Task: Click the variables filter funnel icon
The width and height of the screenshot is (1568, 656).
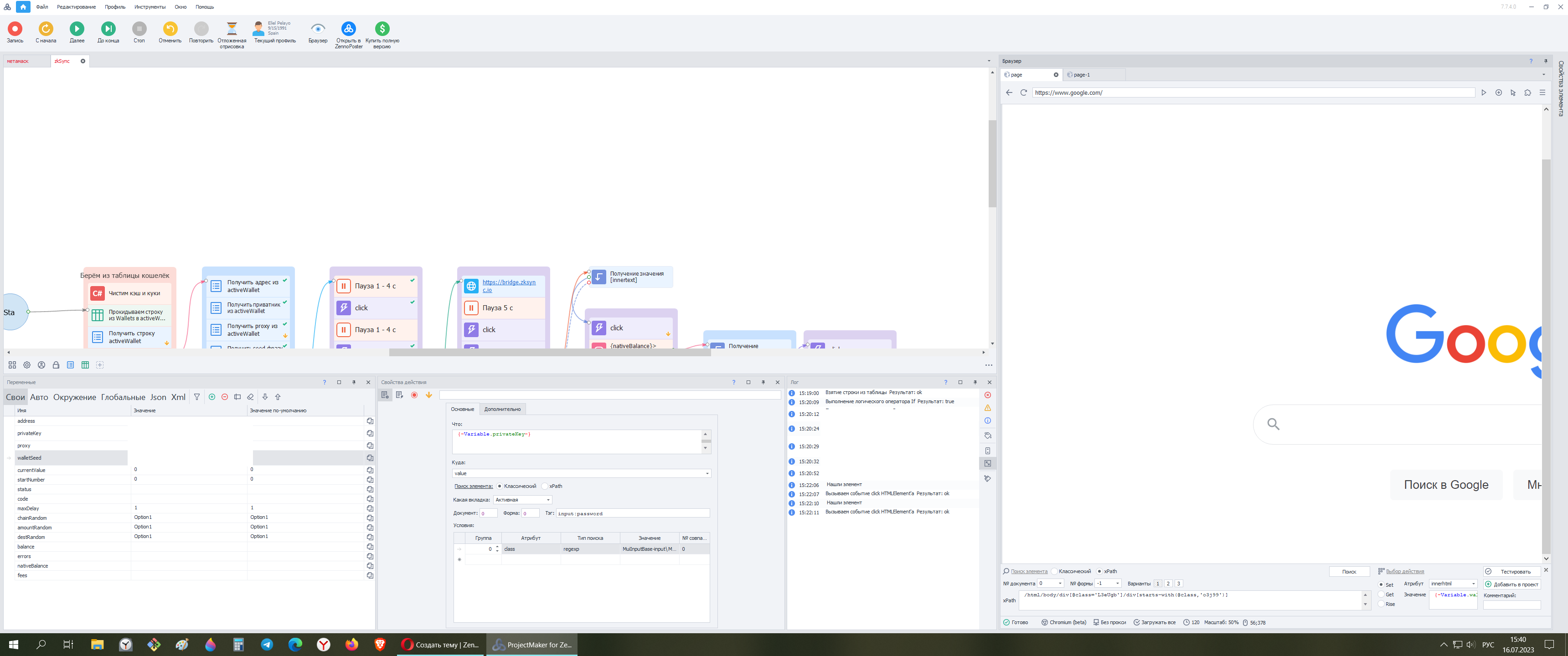Action: point(196,397)
